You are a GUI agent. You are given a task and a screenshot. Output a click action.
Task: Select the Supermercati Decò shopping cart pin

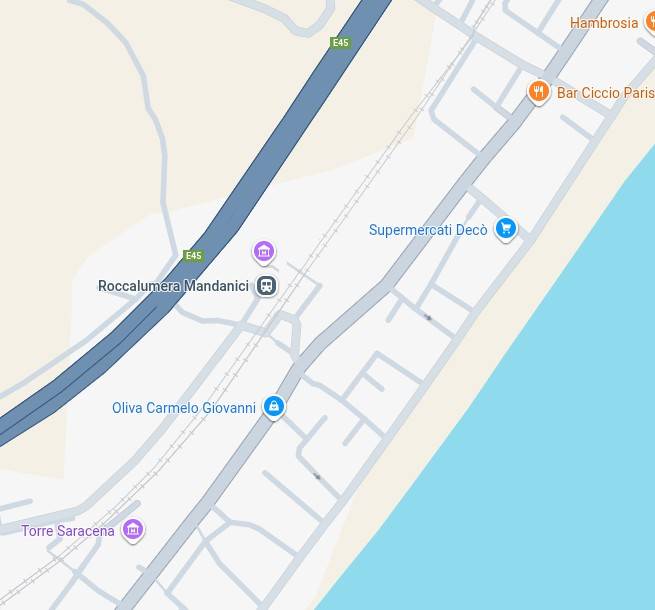tap(505, 229)
